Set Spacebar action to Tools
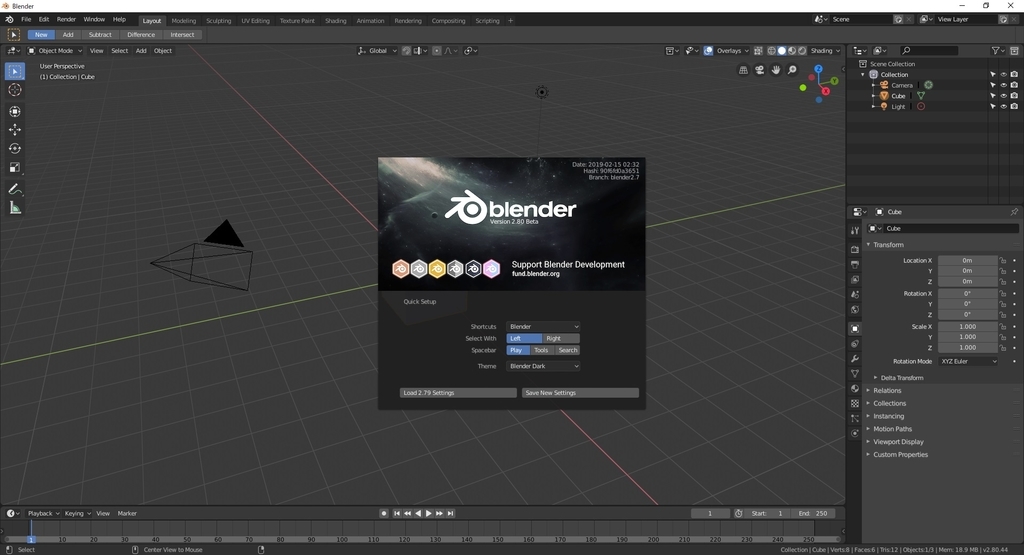Image resolution: width=1024 pixels, height=555 pixels. tap(541, 350)
